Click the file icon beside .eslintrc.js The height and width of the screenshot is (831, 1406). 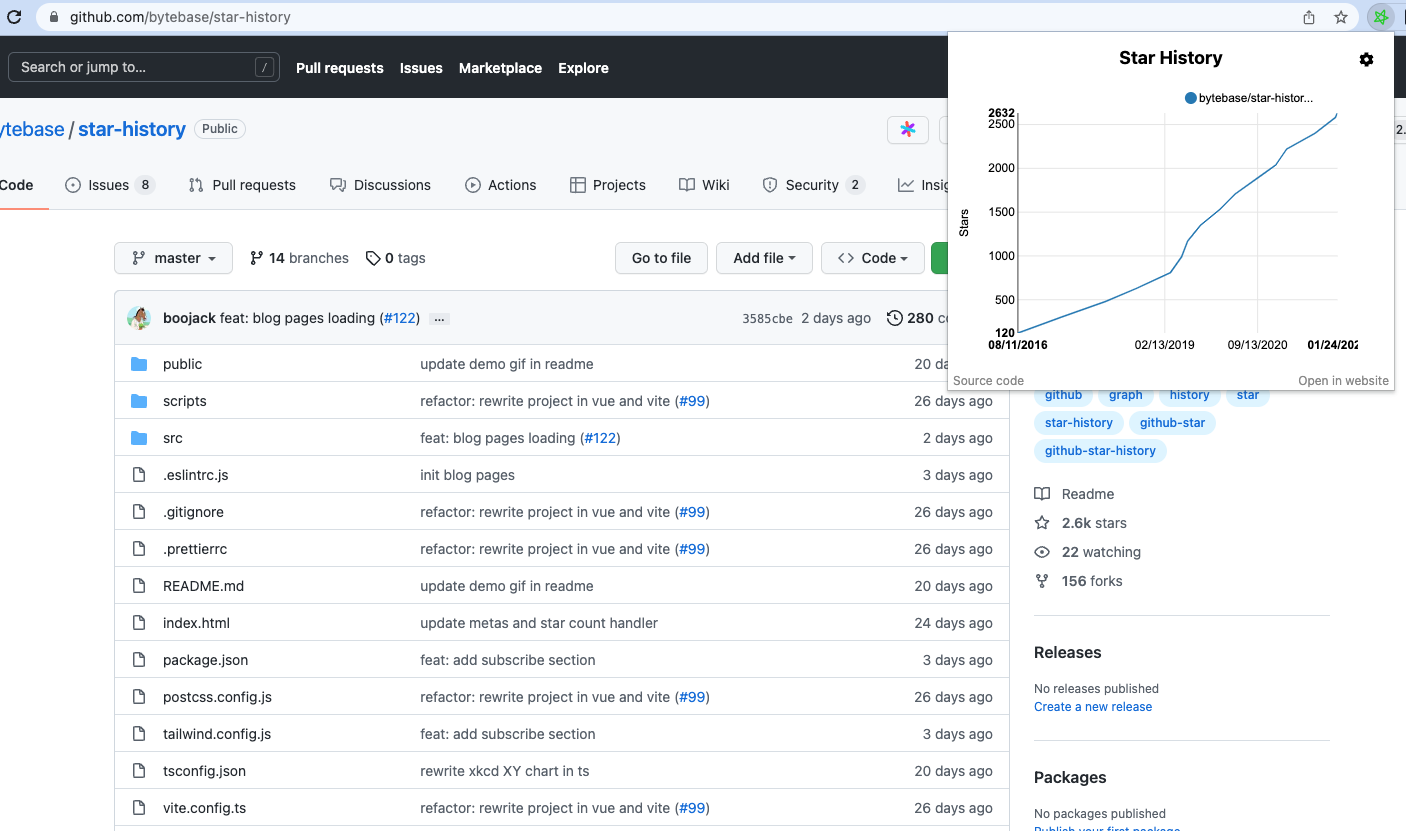click(x=139, y=475)
